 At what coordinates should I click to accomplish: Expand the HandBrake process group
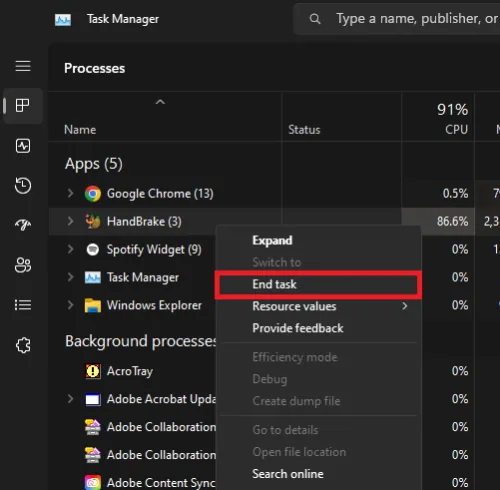(70, 221)
